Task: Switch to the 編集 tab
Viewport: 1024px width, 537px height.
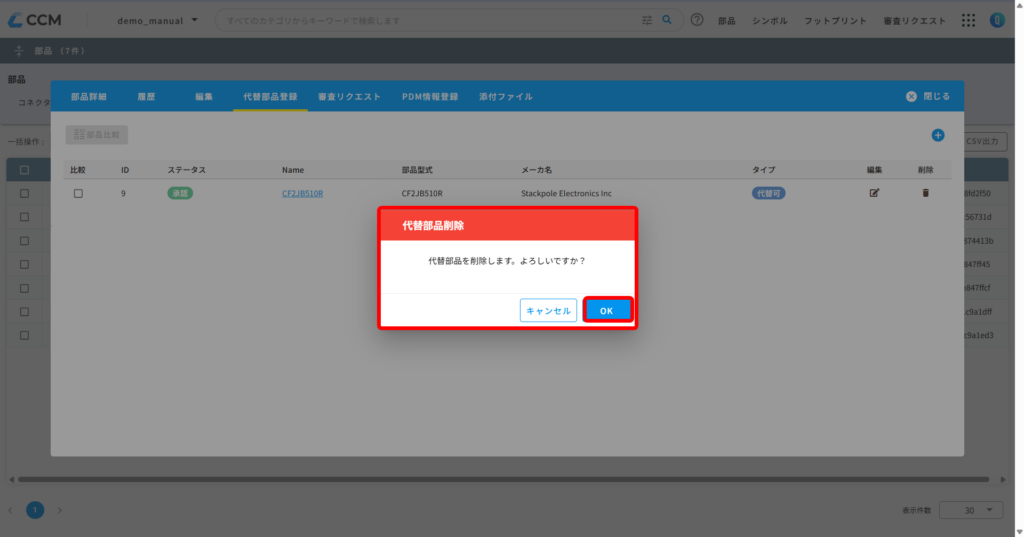Action: pos(204,97)
